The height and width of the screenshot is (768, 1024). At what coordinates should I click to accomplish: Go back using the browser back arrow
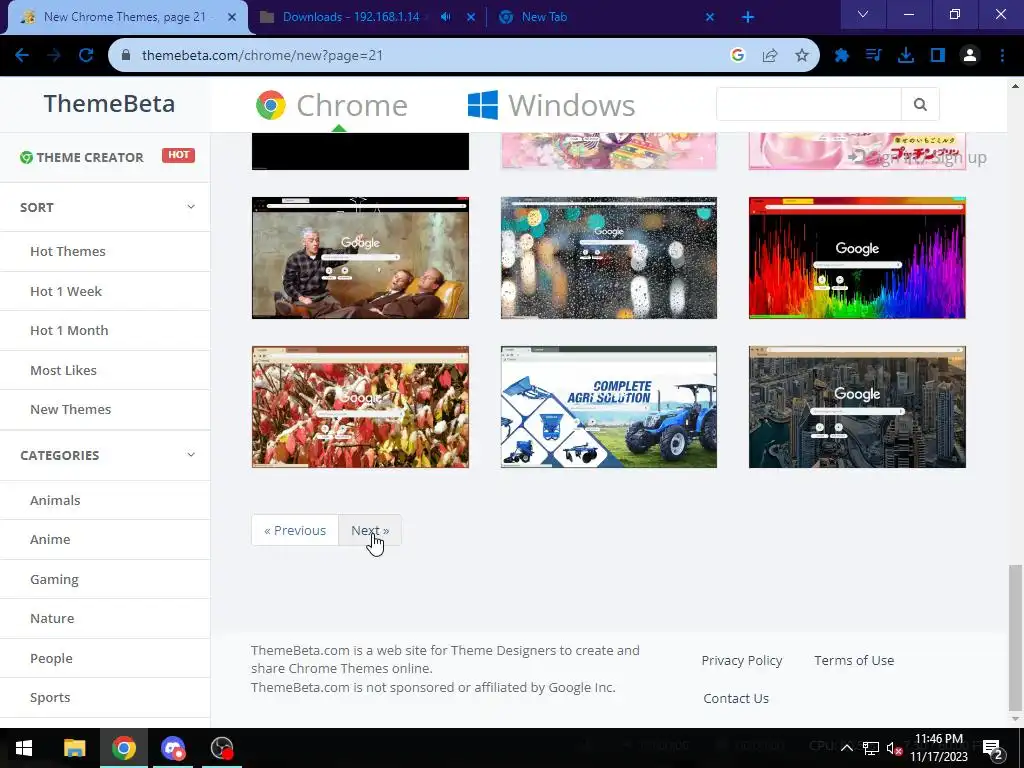(22, 56)
